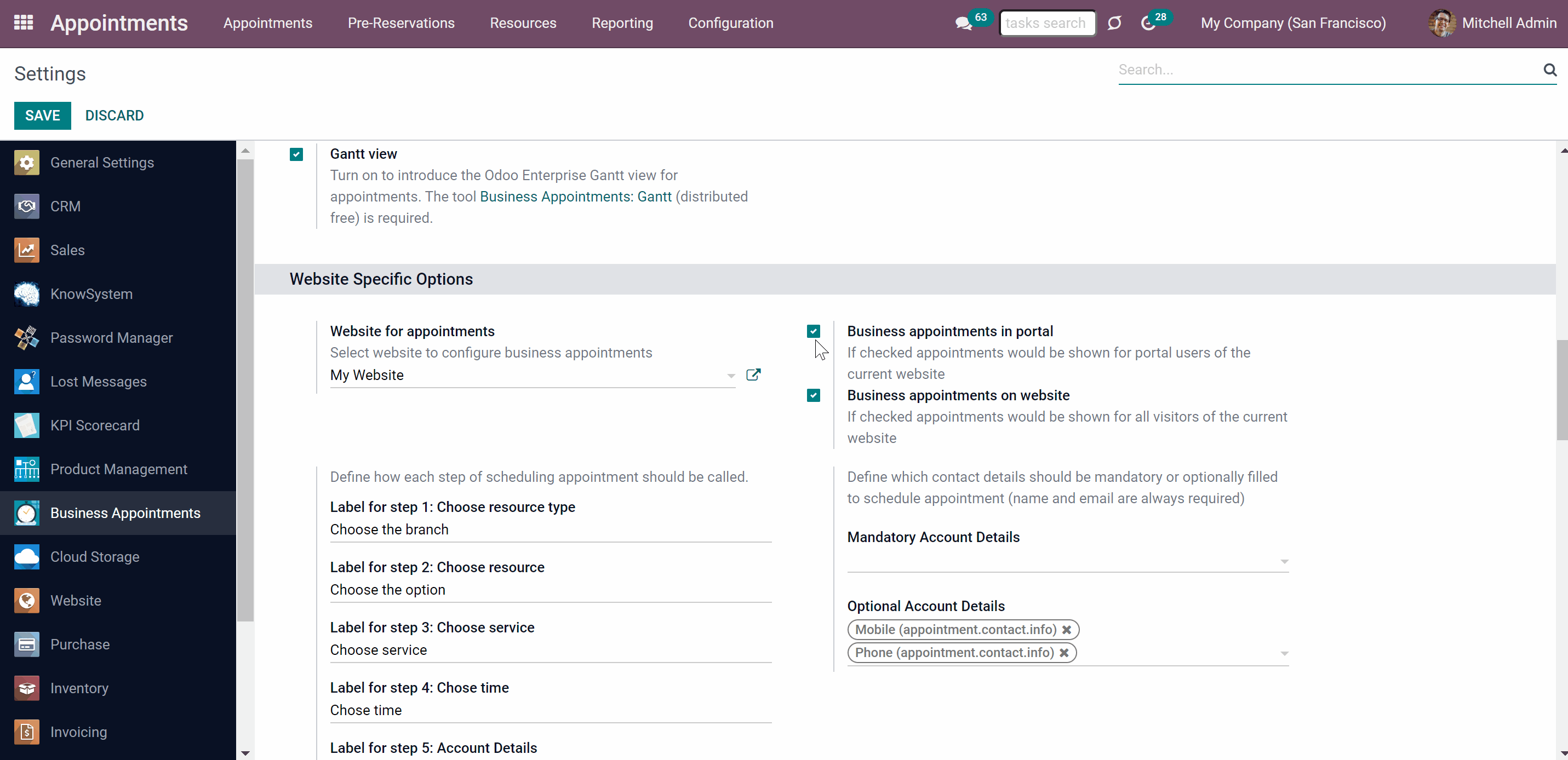Expand Optional Account Details dropdown

1284,654
